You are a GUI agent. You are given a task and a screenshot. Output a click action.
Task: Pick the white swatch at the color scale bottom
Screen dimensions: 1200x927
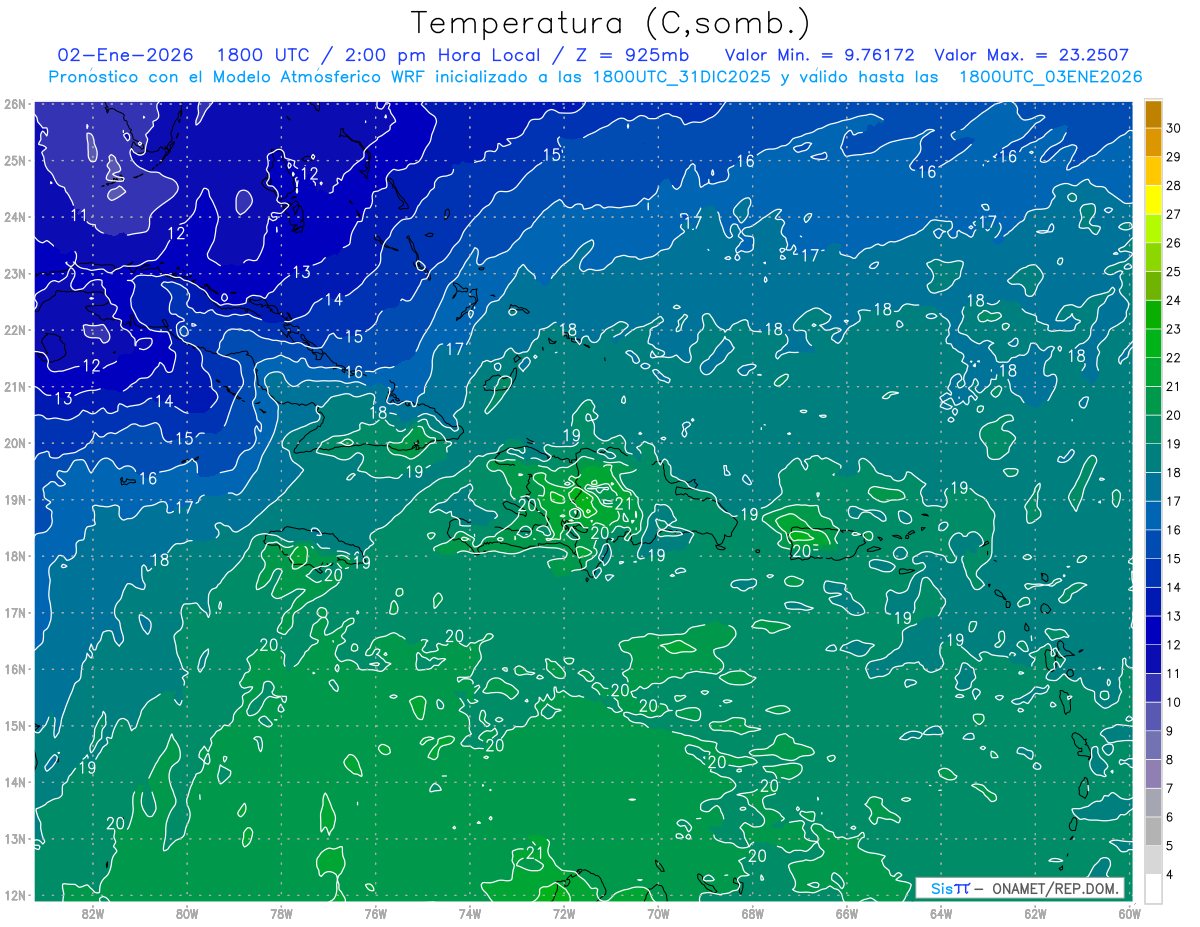[1153, 888]
